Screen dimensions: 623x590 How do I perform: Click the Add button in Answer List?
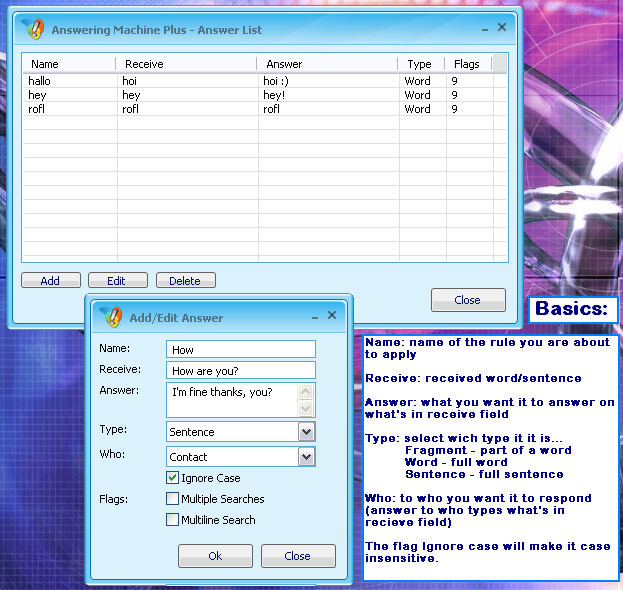51,280
